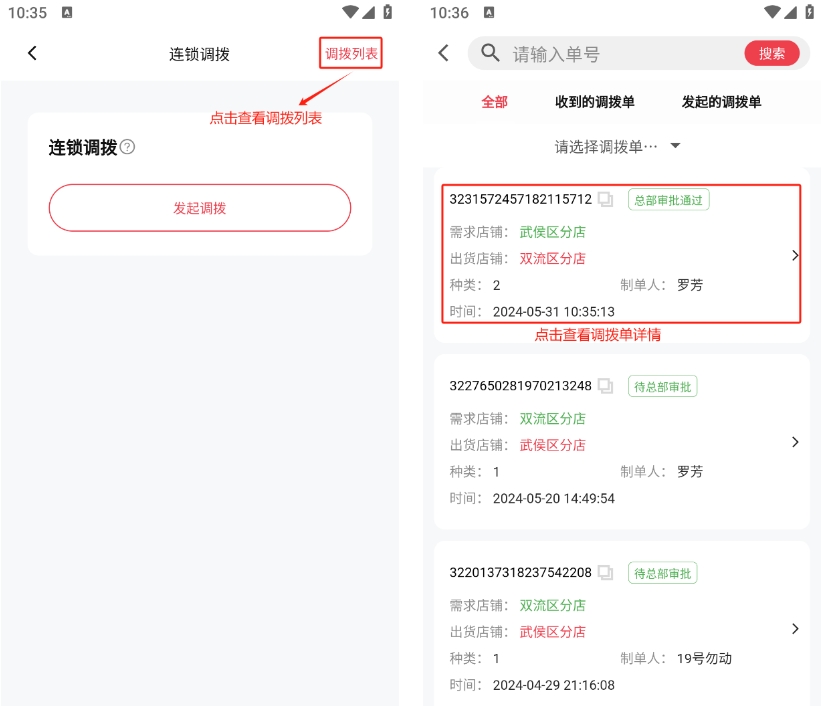Image resolution: width=821 pixels, height=706 pixels.
Task: Tap help question mark next to 连锁调拨
Action: tap(127, 148)
